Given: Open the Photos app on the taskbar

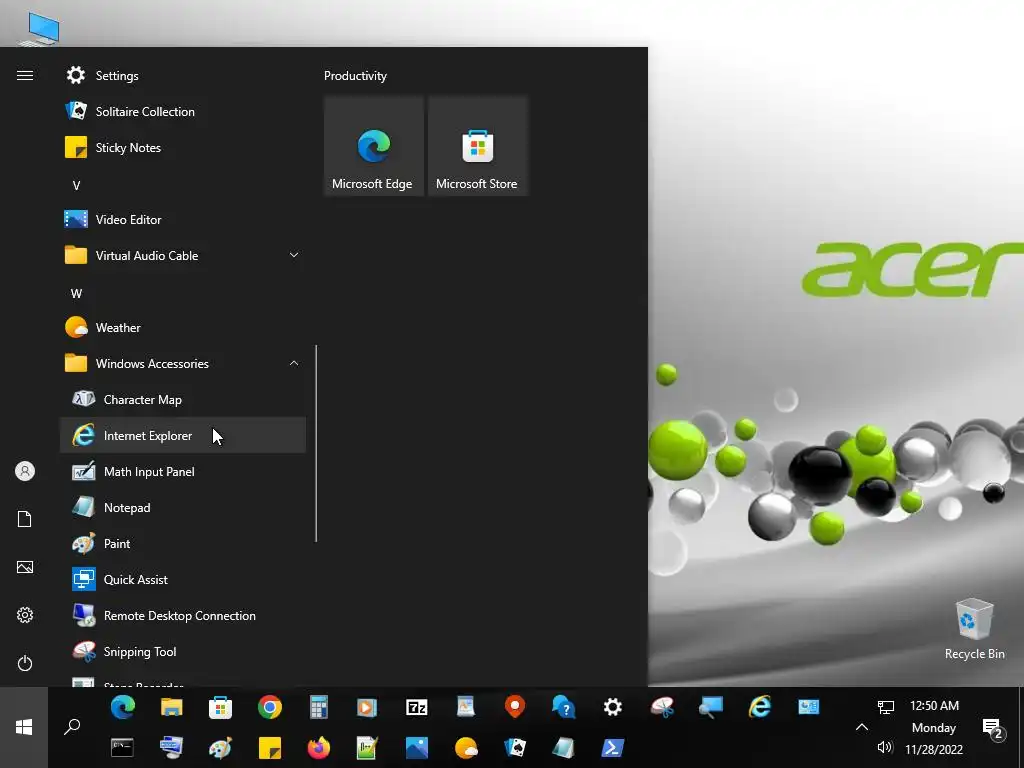Looking at the screenshot, I should point(417,747).
